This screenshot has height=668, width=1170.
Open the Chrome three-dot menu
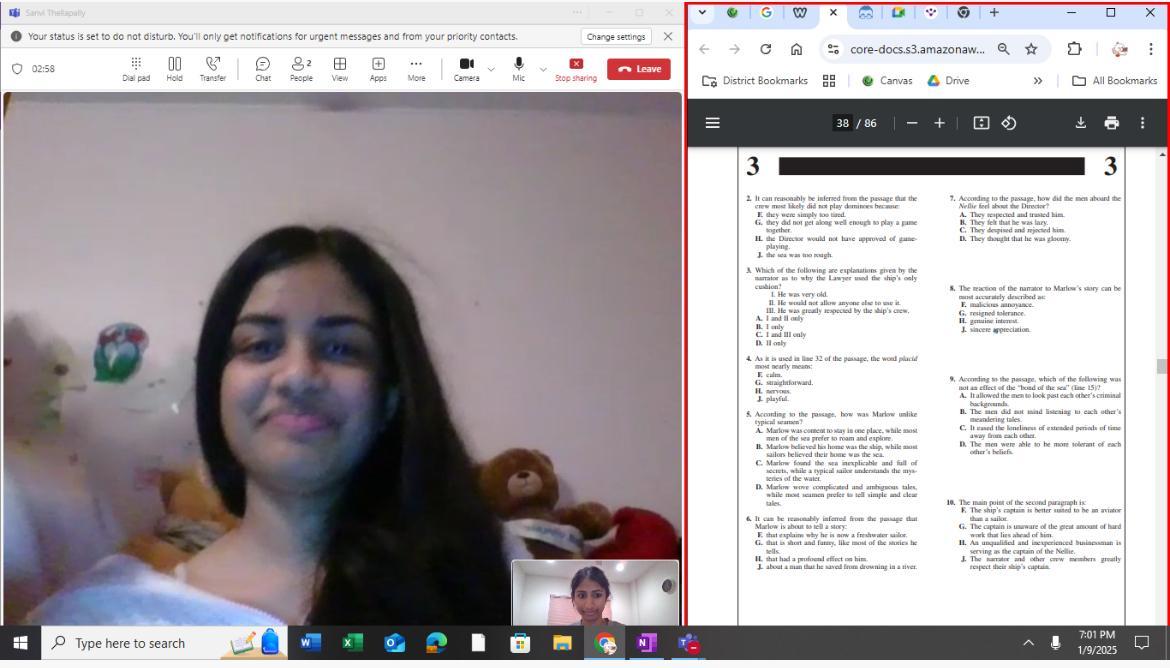(1151, 49)
